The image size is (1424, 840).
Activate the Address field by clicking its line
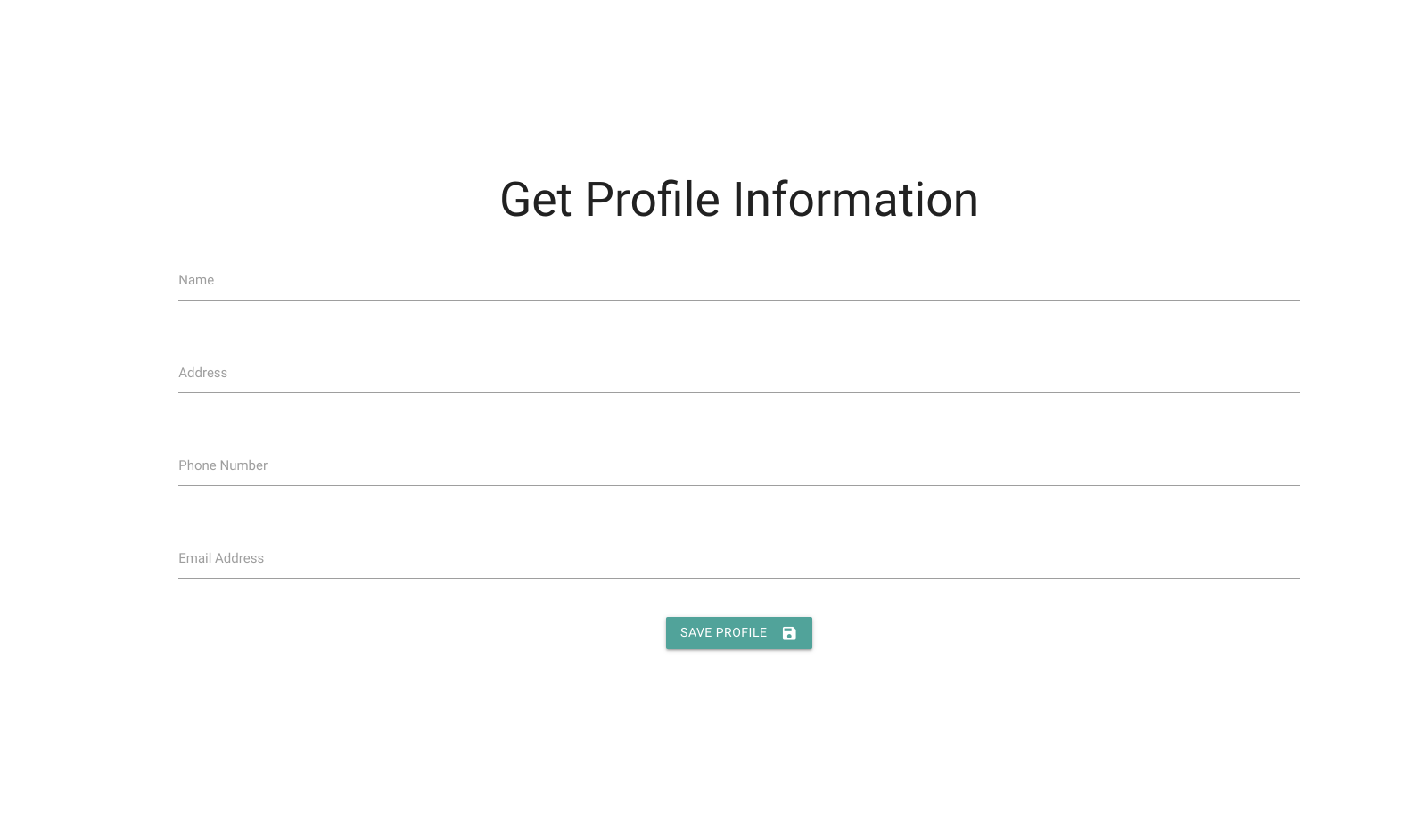(738, 391)
